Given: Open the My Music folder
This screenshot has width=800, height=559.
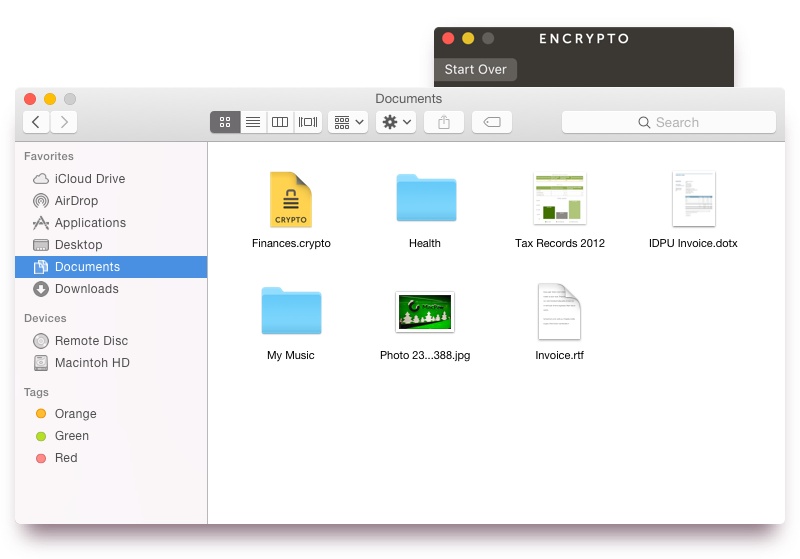Looking at the screenshot, I should click(x=290, y=311).
